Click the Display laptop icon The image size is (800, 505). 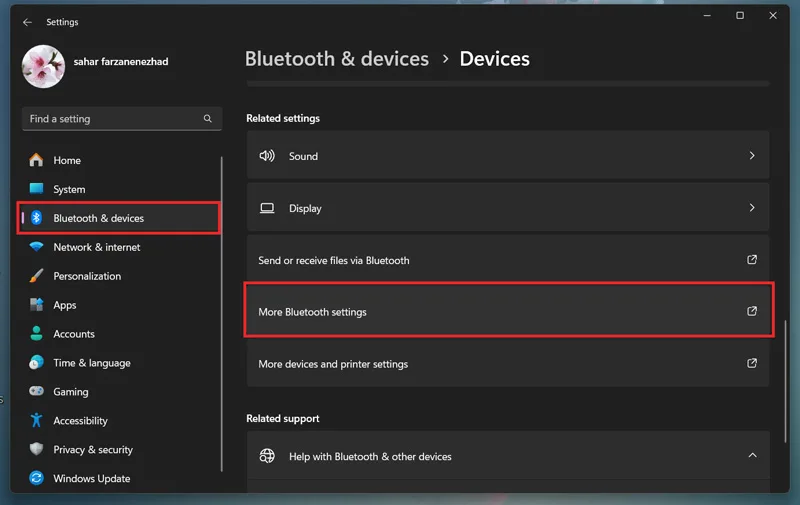pyautogui.click(x=267, y=208)
